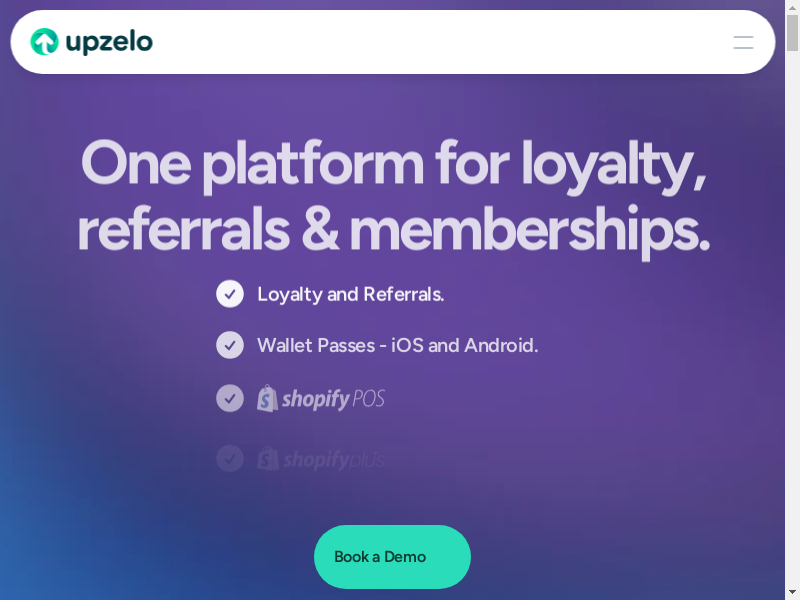Click checkmark icon beside Shopify POS
Image resolution: width=800 pixels, height=600 pixels.
click(x=230, y=398)
